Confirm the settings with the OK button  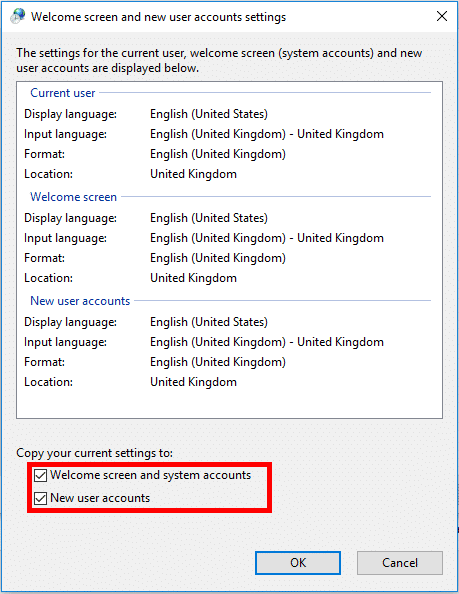[x=298, y=563]
